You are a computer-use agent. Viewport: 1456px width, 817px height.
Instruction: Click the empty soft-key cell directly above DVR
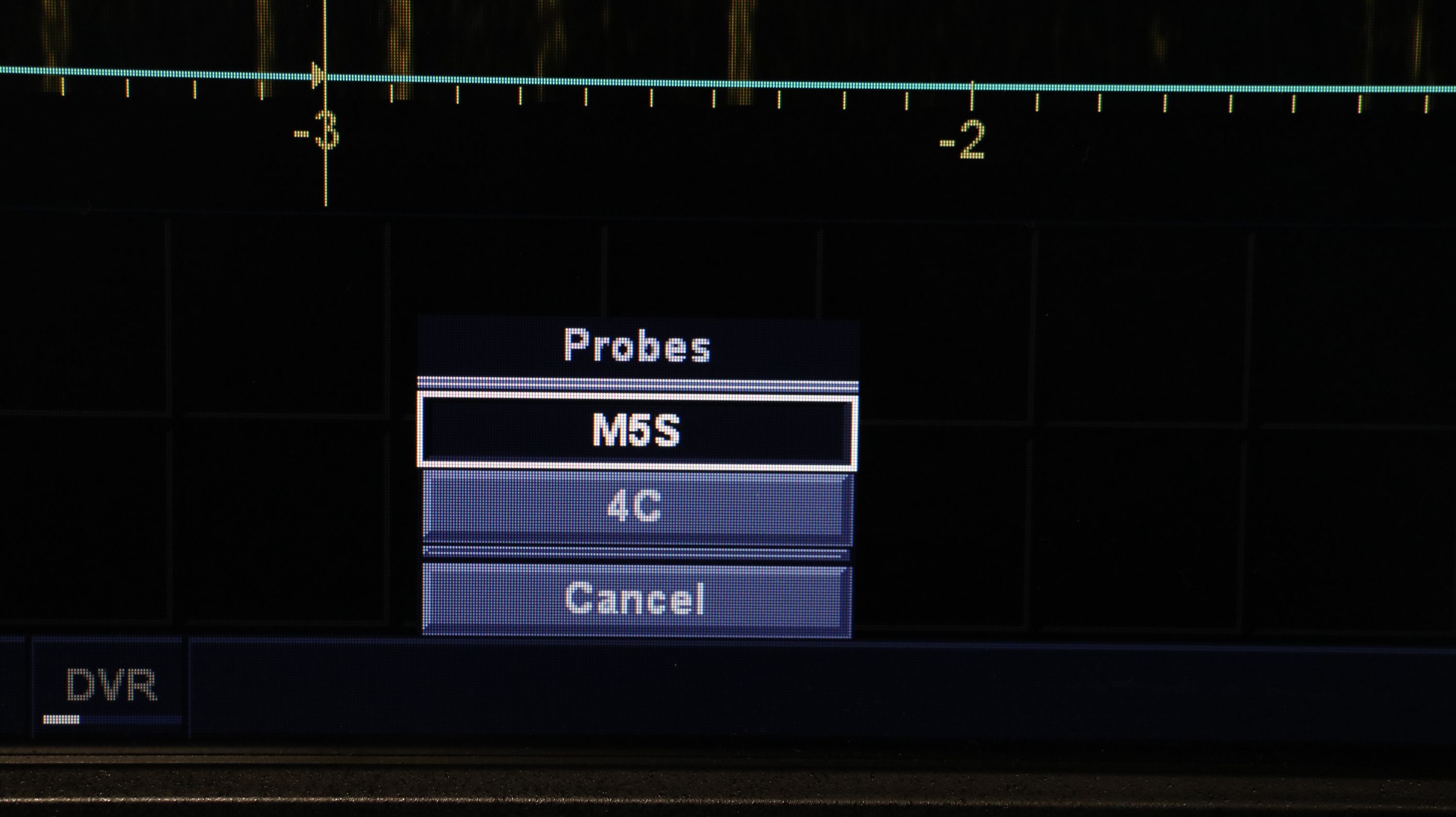[85, 520]
